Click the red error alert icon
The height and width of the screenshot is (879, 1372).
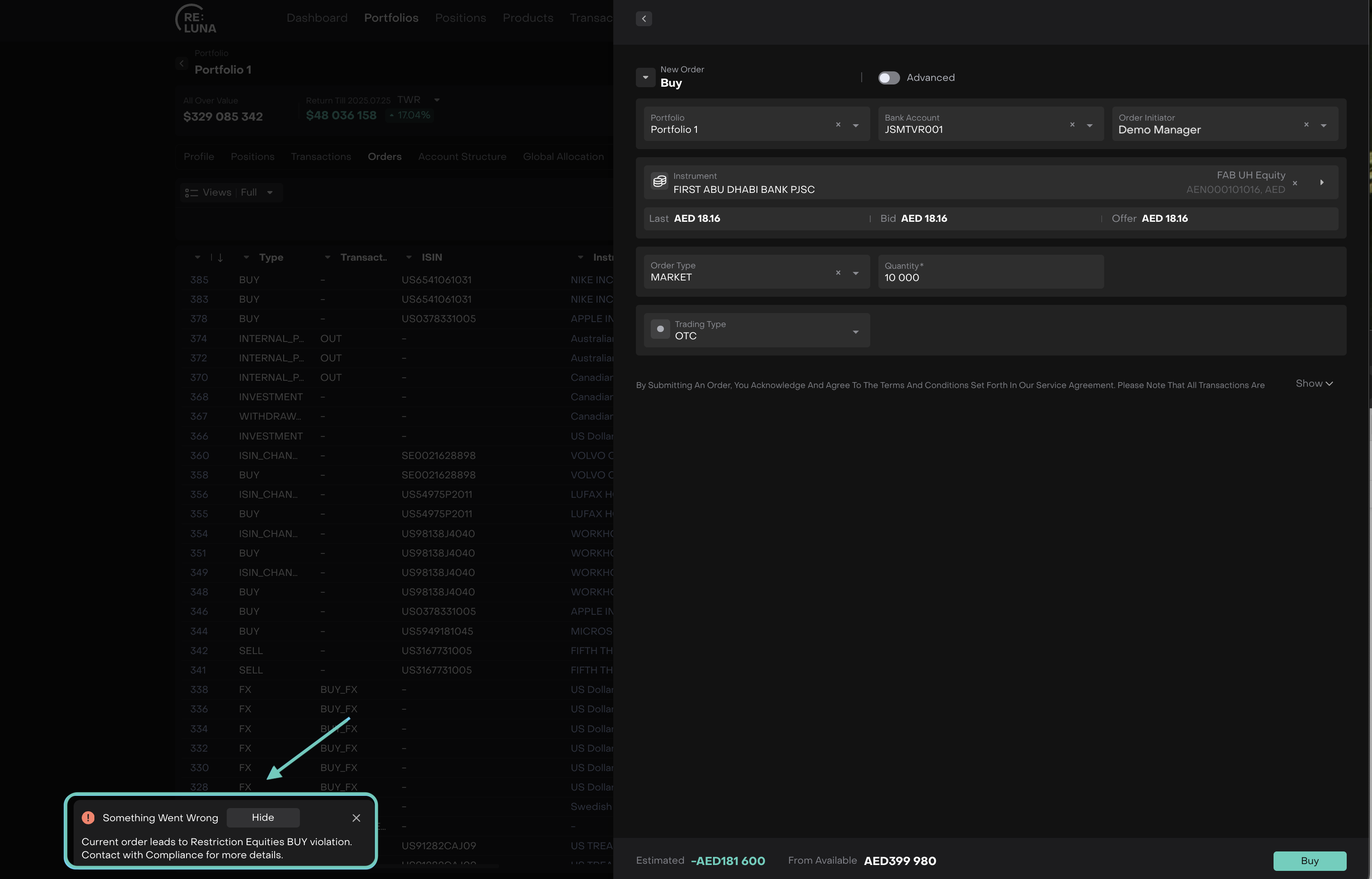pyautogui.click(x=88, y=818)
